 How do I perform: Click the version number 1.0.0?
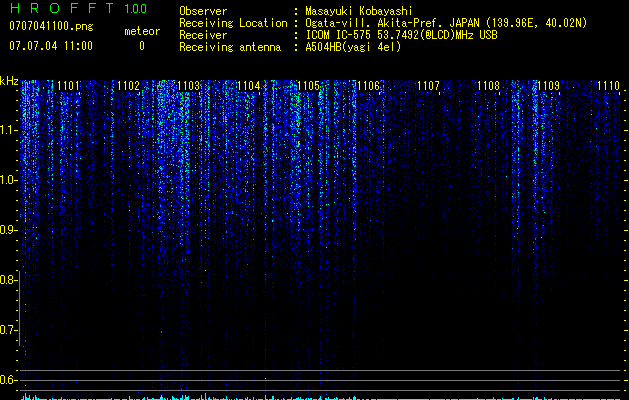(x=135, y=9)
